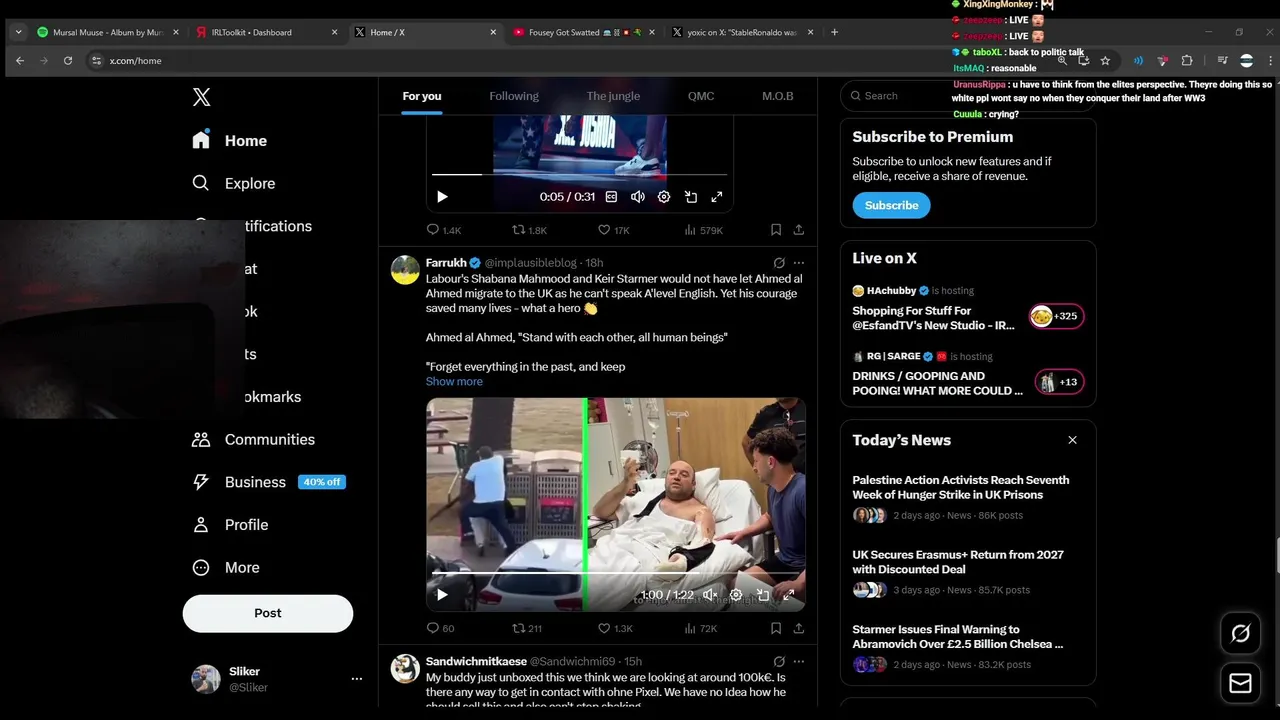This screenshot has width=1280, height=720.
Task: Switch to the Following tab
Action: pyautogui.click(x=514, y=96)
